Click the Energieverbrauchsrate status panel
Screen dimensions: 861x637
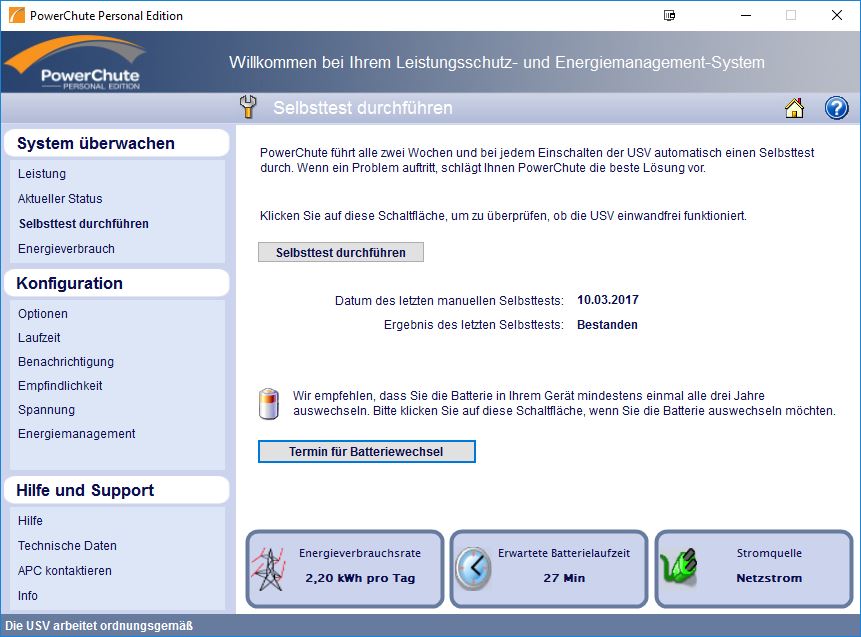click(345, 569)
